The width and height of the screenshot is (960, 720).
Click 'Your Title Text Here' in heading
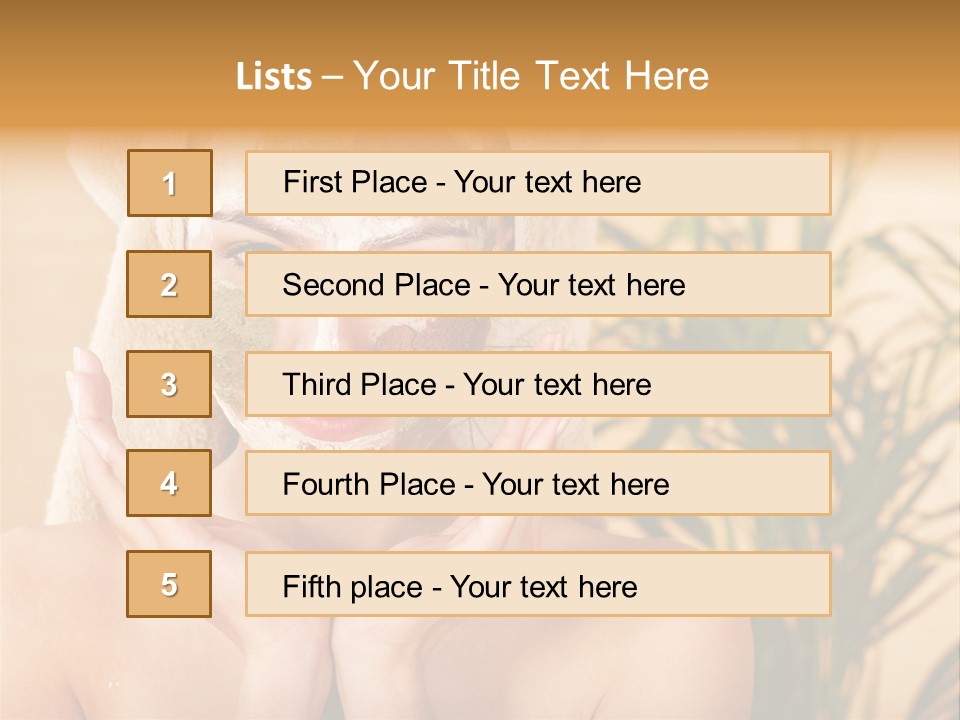pos(531,76)
